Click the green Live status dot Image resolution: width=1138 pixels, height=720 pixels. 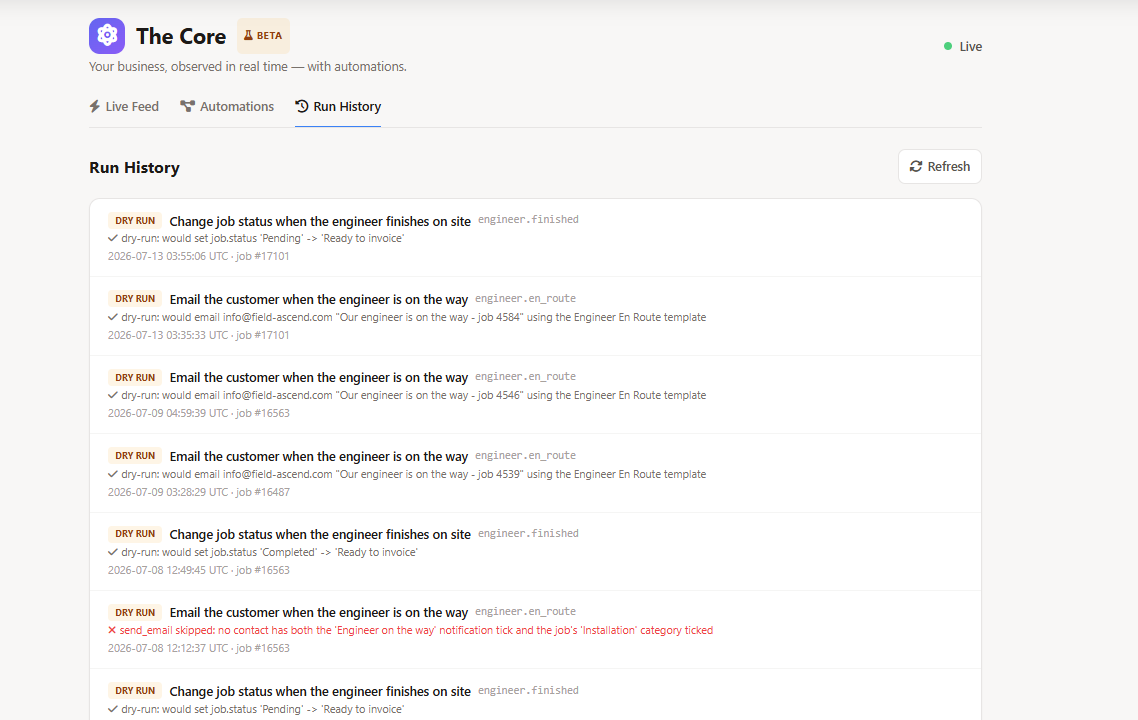tap(948, 46)
